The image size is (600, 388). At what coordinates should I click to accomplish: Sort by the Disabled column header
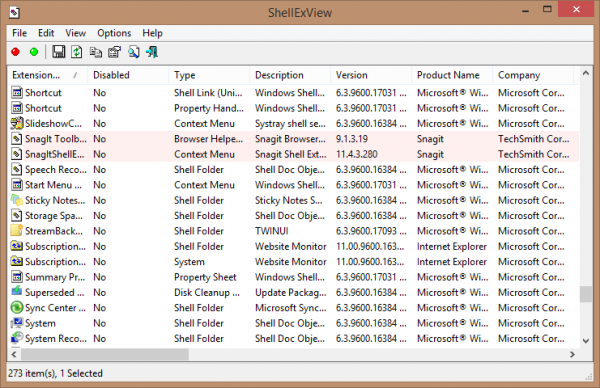[128, 75]
